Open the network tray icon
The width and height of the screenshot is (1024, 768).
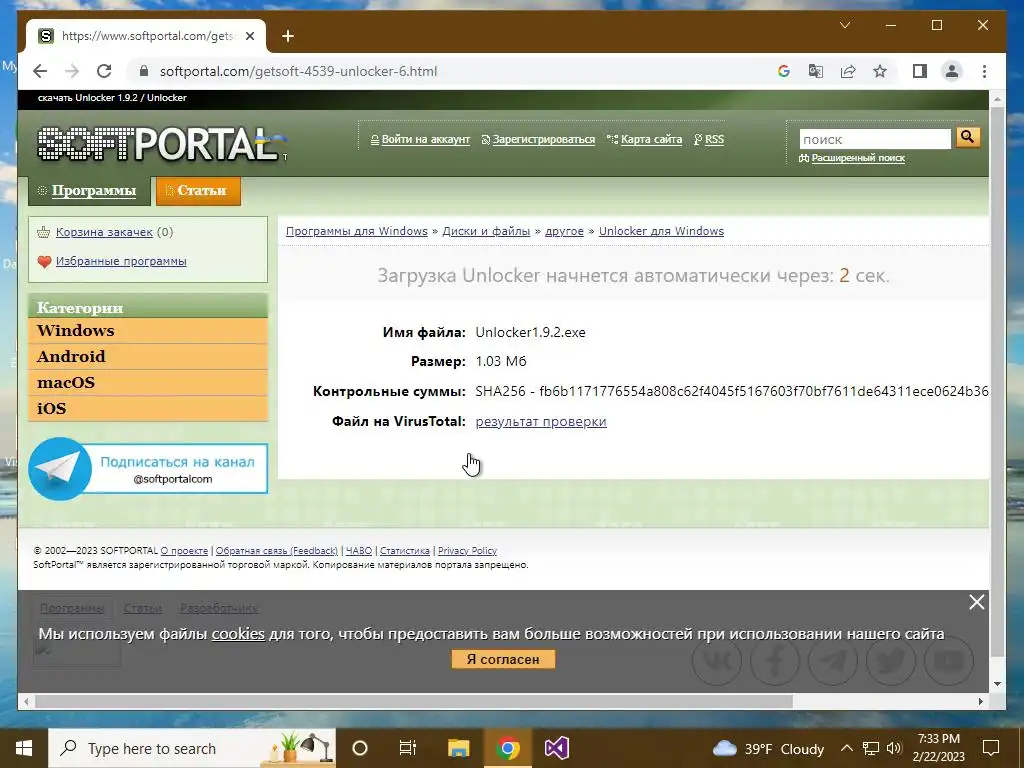point(871,748)
